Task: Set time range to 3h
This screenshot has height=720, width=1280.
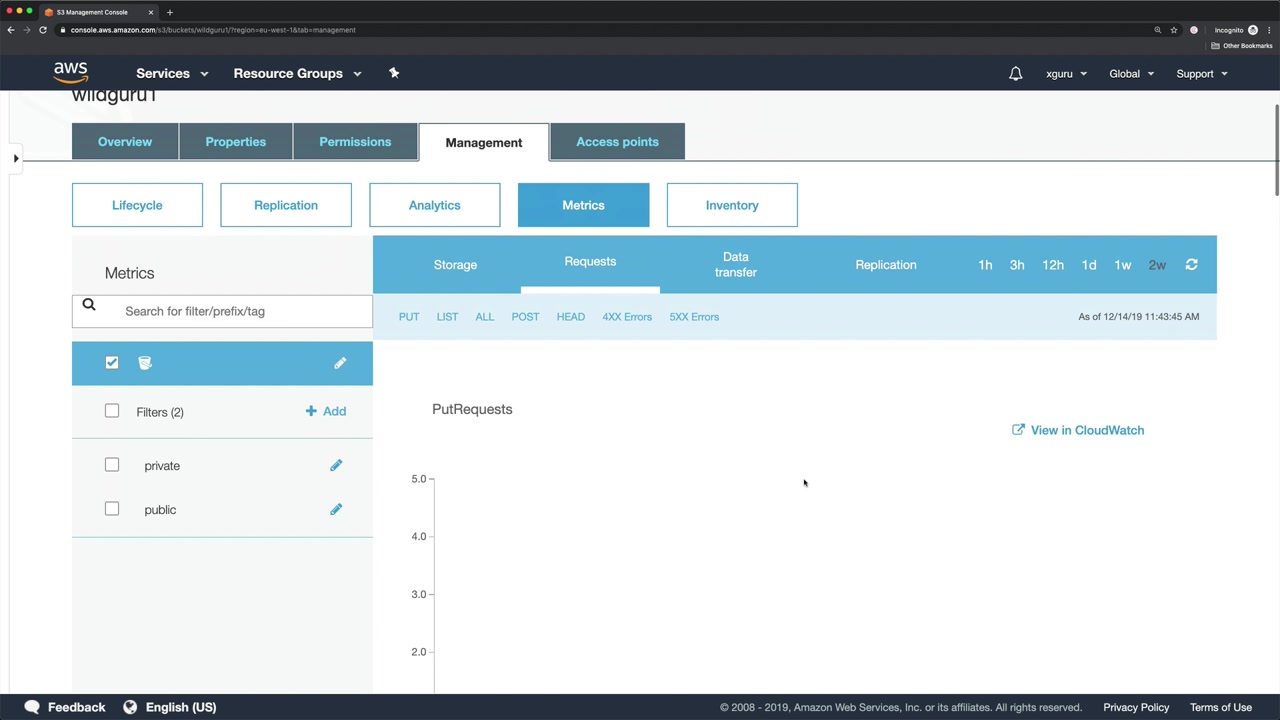Action: pyautogui.click(x=1017, y=265)
